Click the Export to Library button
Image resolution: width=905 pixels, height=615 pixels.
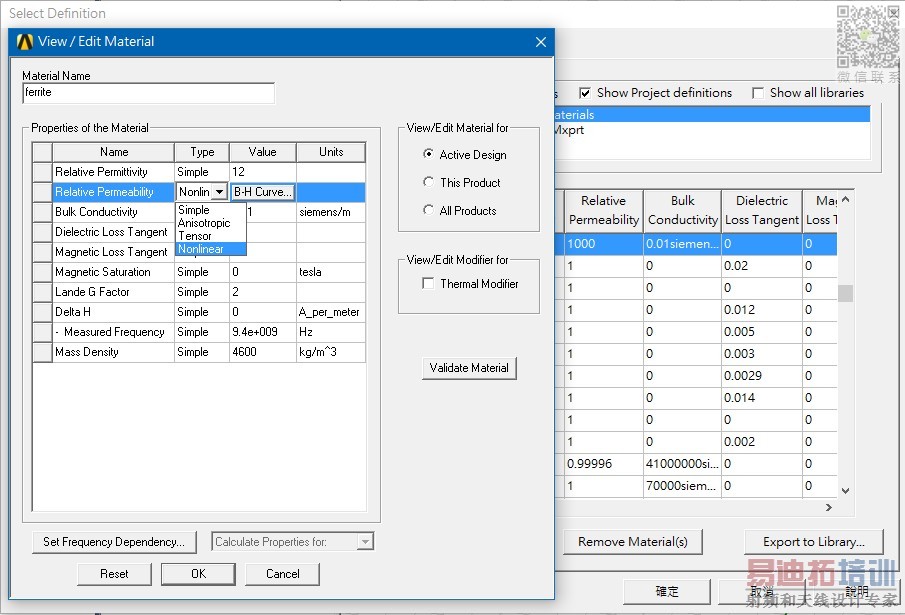click(814, 542)
